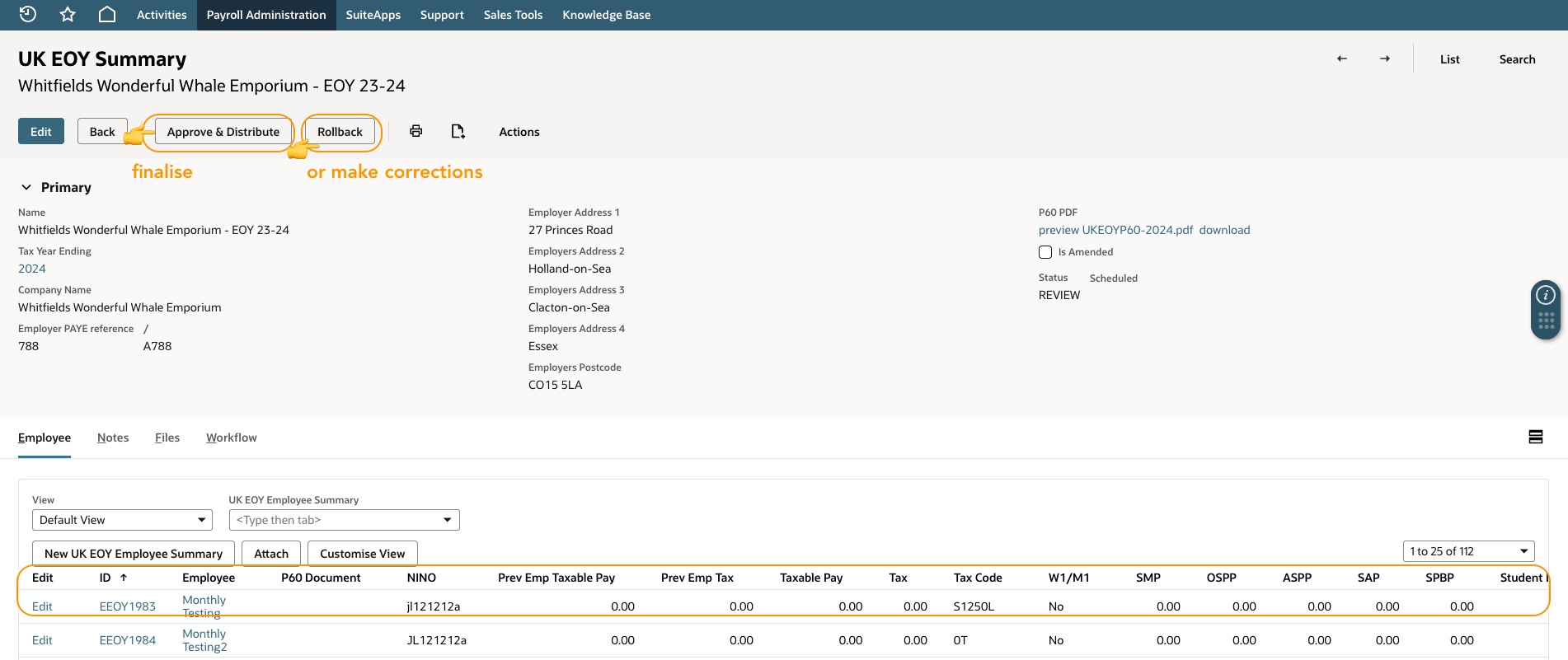Open the Default View dropdown
The image size is (1568, 660).
click(122, 520)
